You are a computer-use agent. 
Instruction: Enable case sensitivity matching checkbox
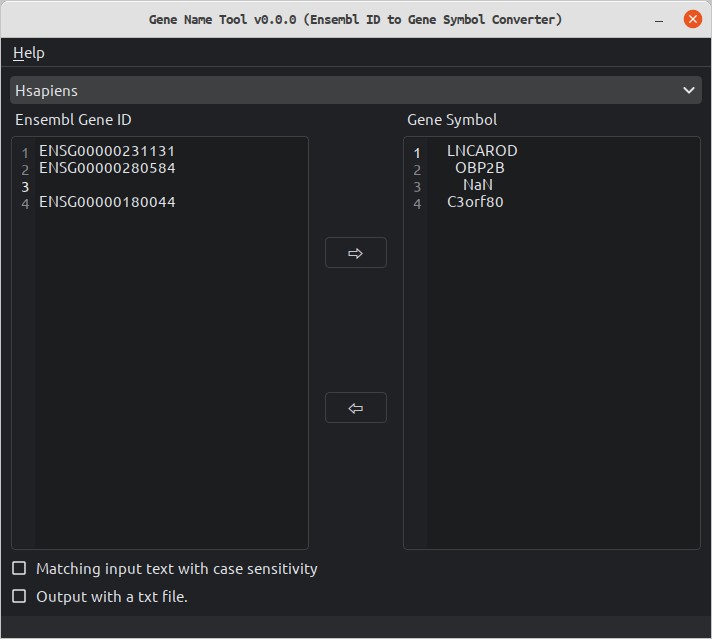19,568
